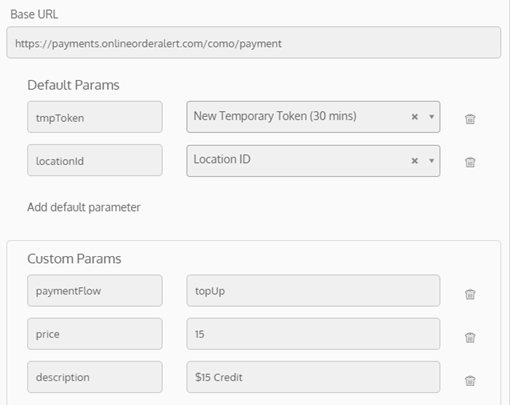Clear the Location ID selection
This screenshot has width=510, height=405.
[415, 161]
